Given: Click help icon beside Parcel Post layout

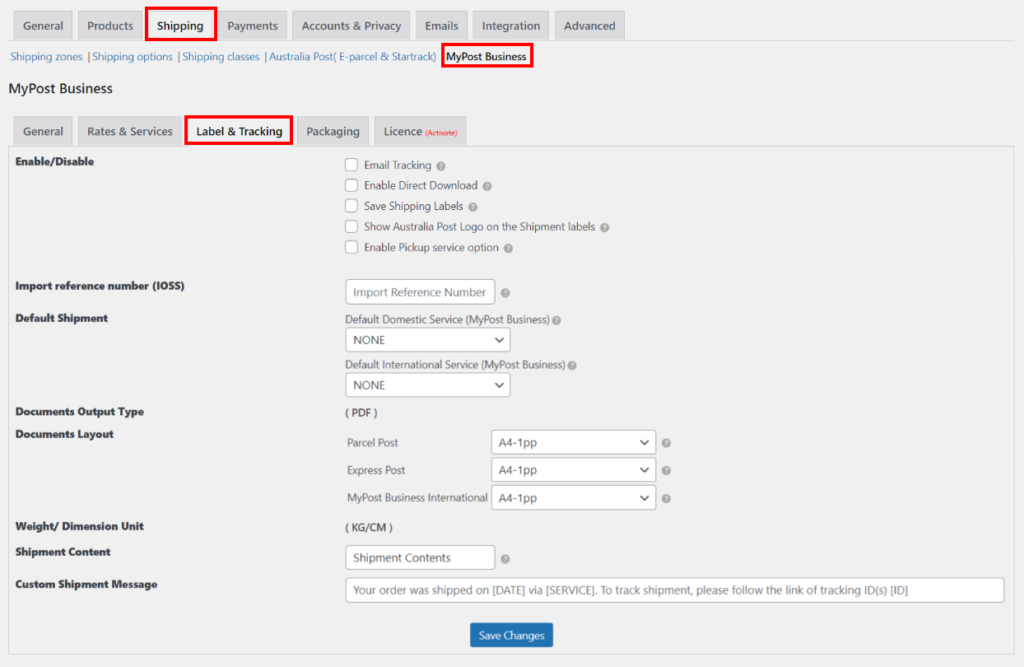Looking at the screenshot, I should point(666,443).
